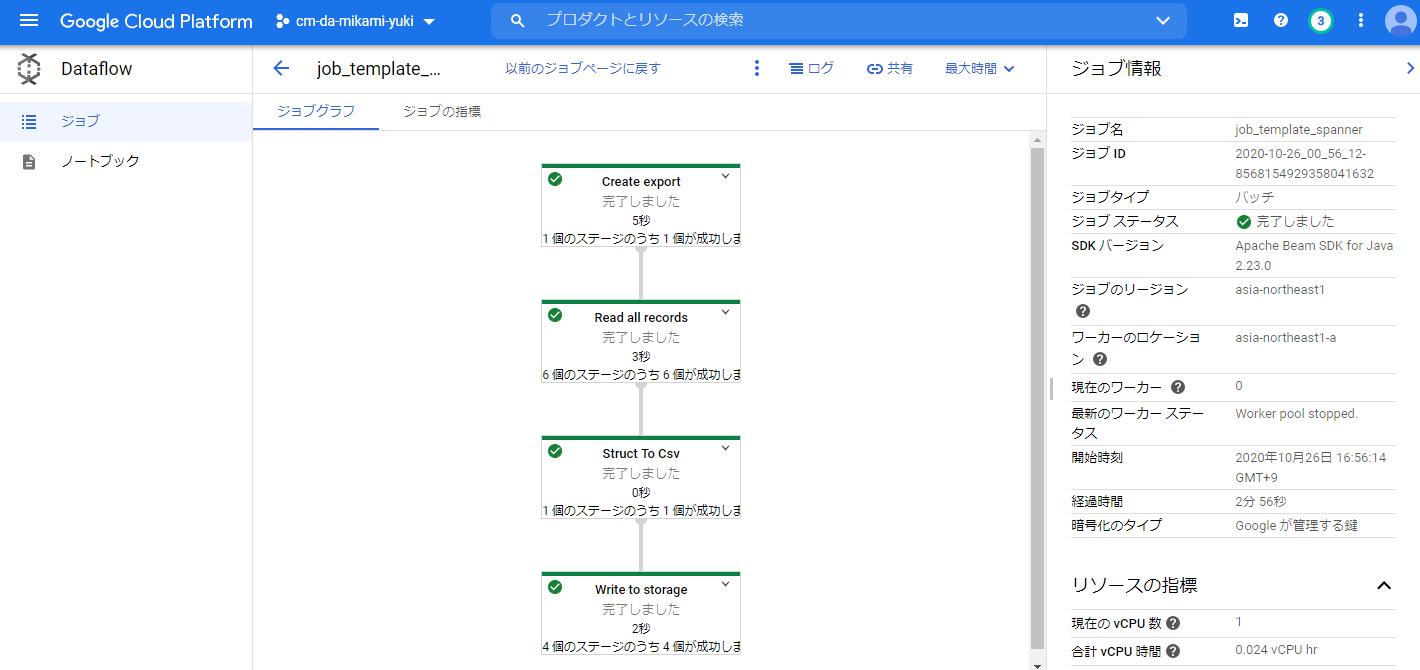
Task: Open the utilities three-dot menu near the avatar
Action: point(1359,20)
